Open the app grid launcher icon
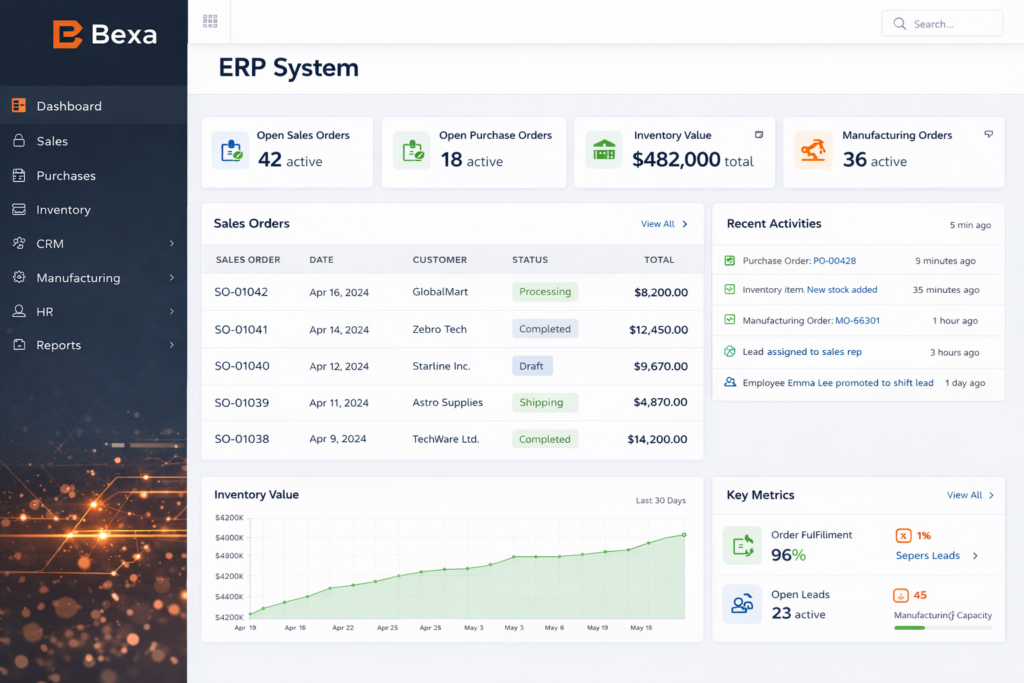Screen dimensions: 1024x683 pos(210,21)
